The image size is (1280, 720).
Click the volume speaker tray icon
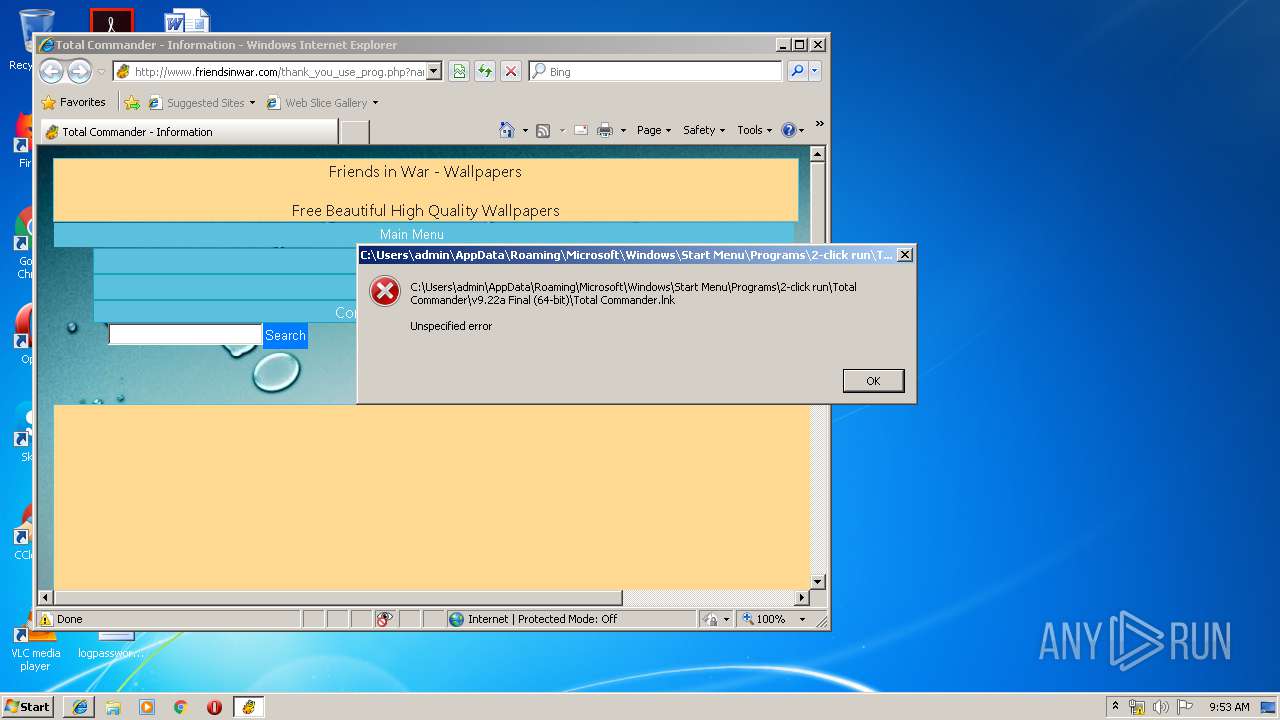pyautogui.click(x=1160, y=707)
